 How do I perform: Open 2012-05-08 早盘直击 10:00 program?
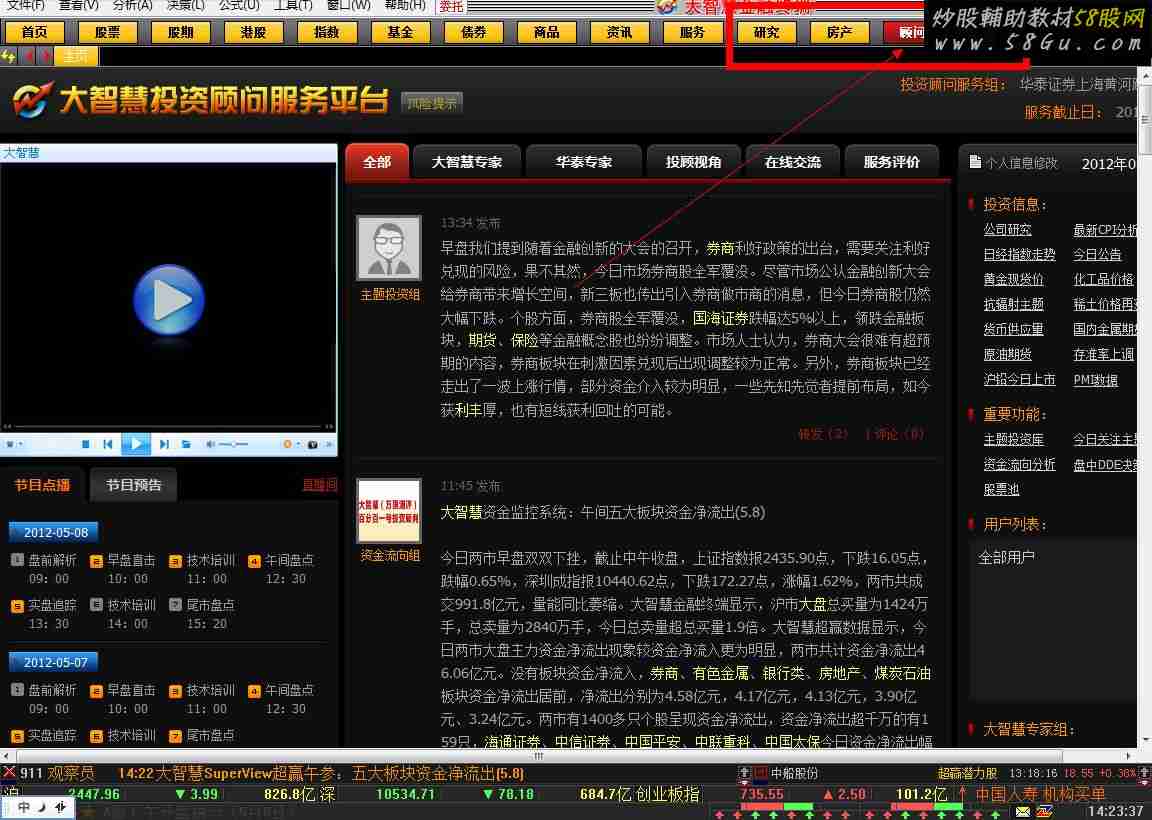click(123, 569)
